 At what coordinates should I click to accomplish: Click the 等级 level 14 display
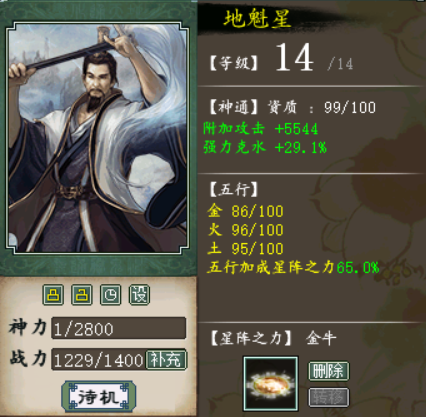tap(281, 59)
